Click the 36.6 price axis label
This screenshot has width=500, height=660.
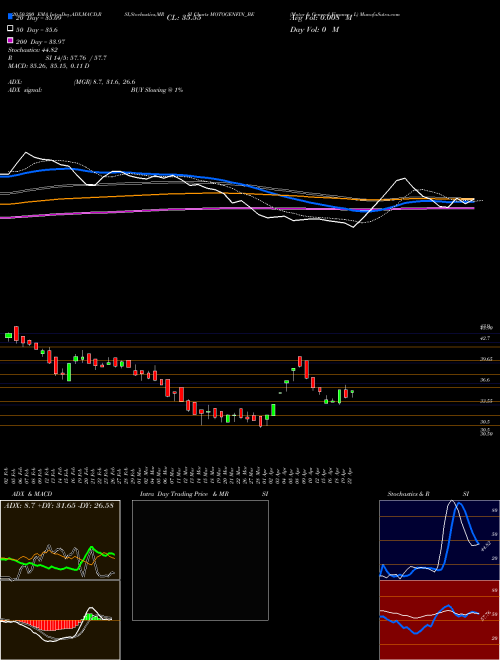tap(485, 380)
